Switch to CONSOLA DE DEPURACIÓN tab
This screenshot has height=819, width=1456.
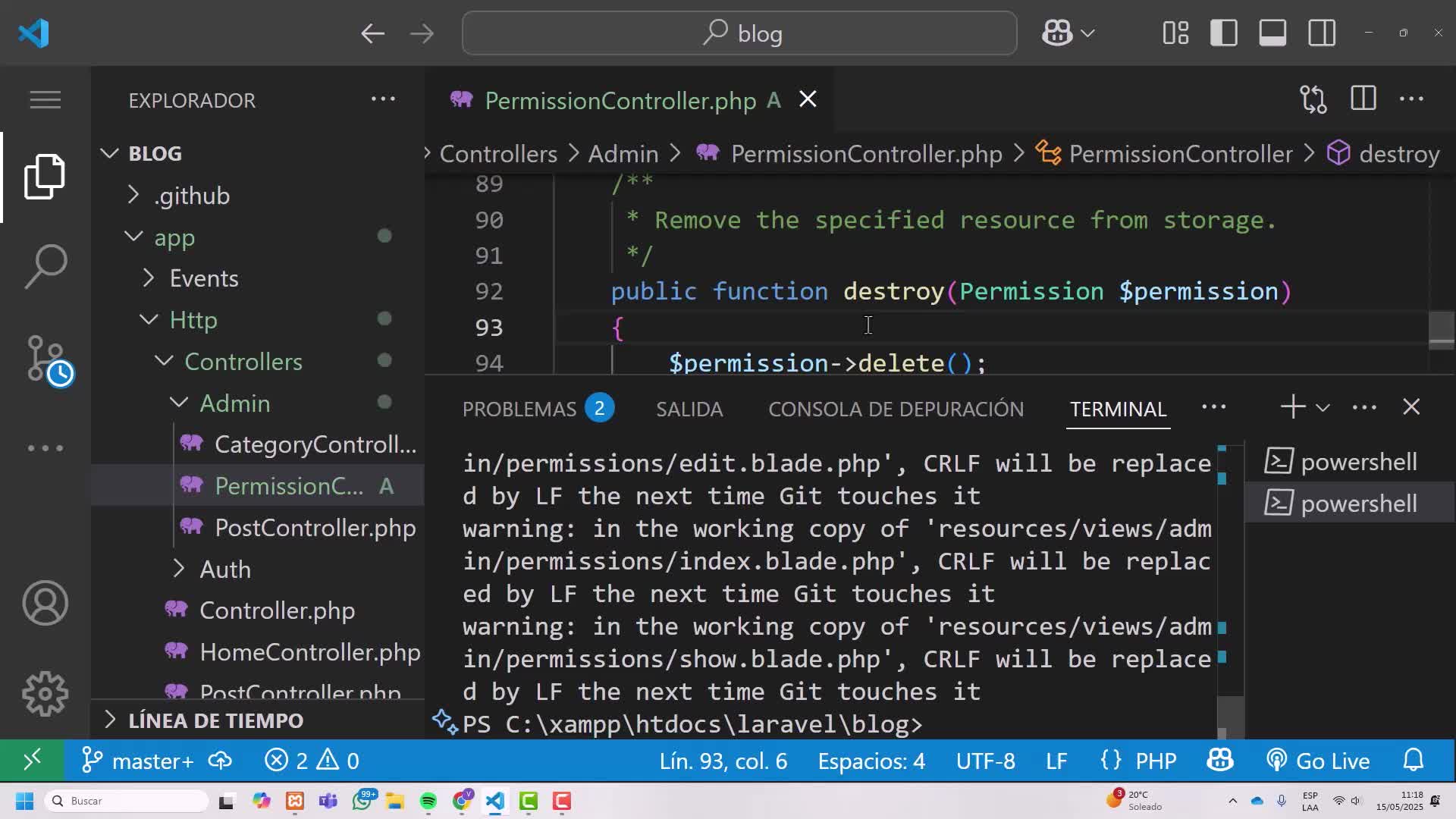click(x=896, y=409)
